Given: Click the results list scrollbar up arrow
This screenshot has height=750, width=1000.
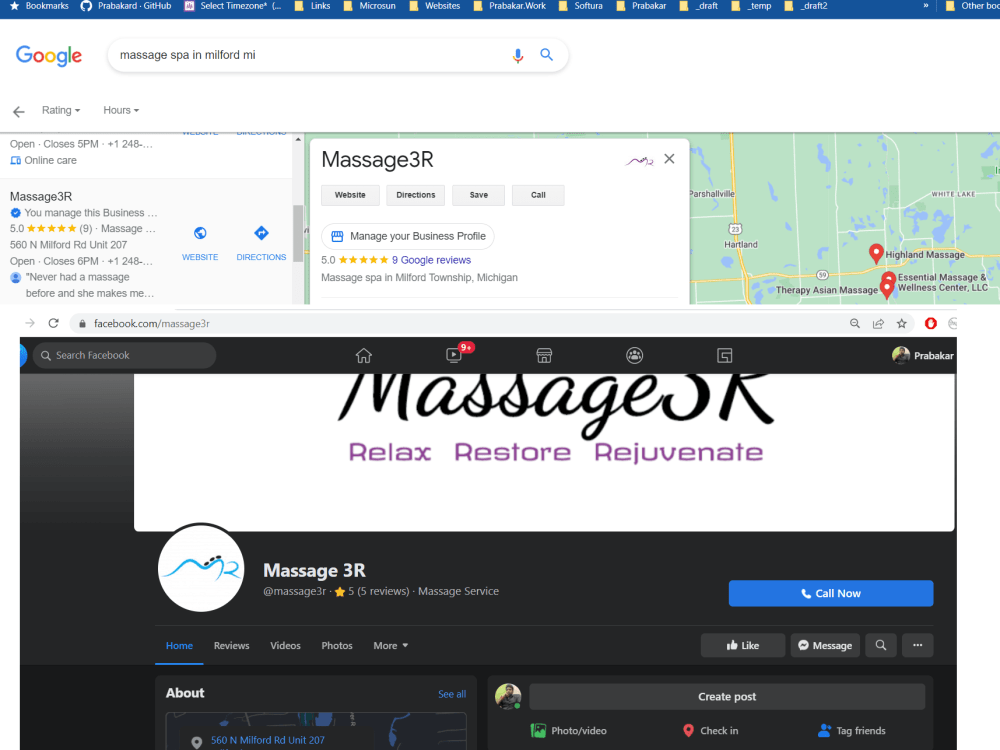Looking at the screenshot, I should point(298,139).
